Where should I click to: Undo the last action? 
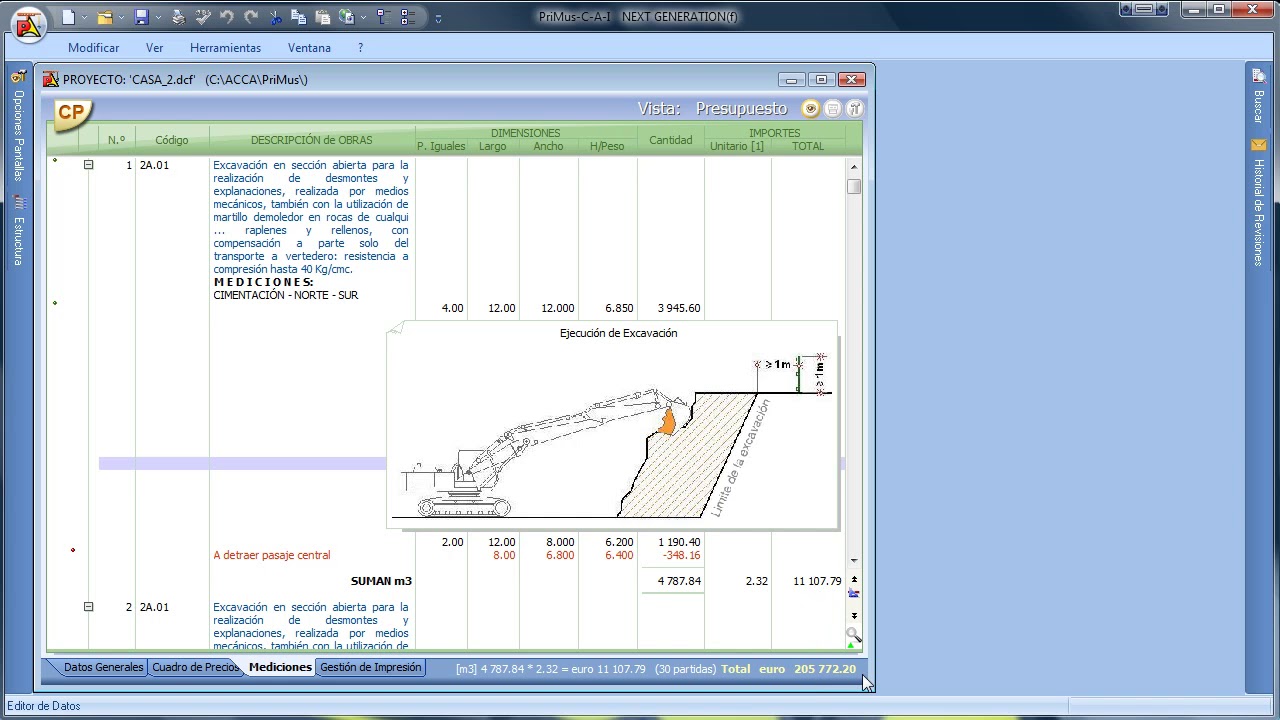coord(227,17)
